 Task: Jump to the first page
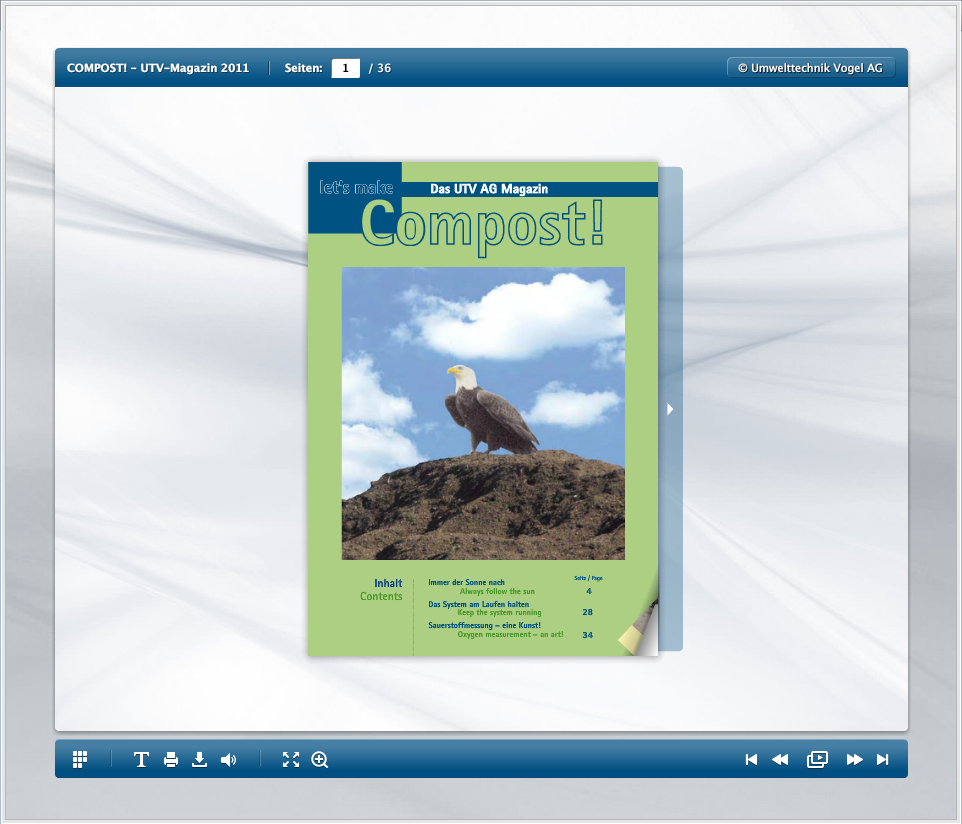point(751,759)
